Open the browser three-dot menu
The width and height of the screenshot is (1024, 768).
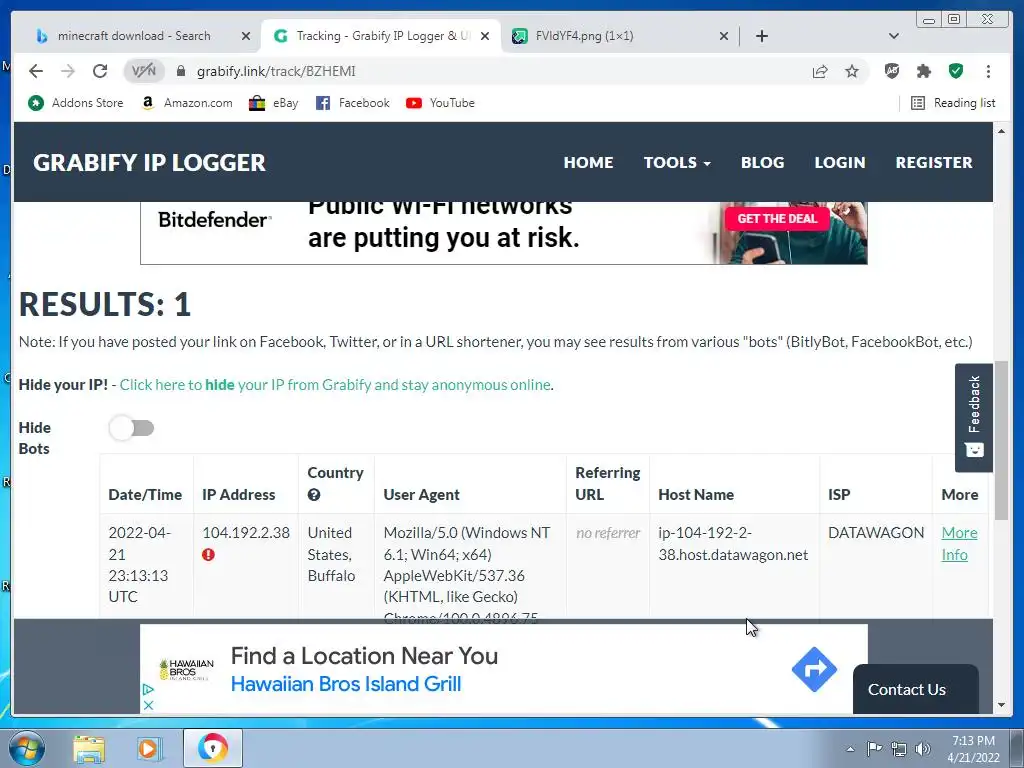point(988,71)
